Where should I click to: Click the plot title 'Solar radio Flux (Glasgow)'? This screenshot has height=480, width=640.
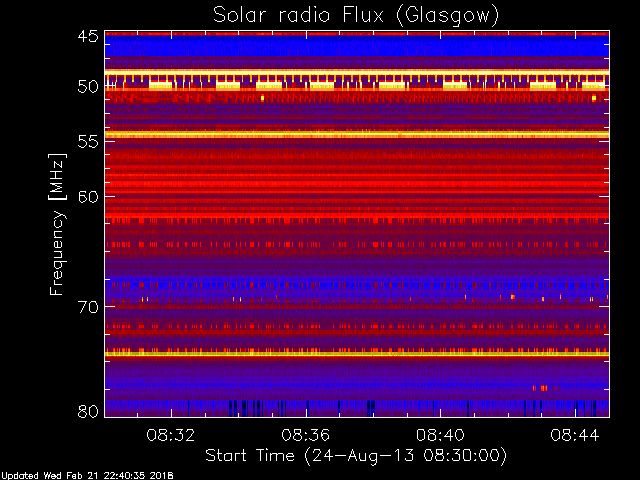356,16
